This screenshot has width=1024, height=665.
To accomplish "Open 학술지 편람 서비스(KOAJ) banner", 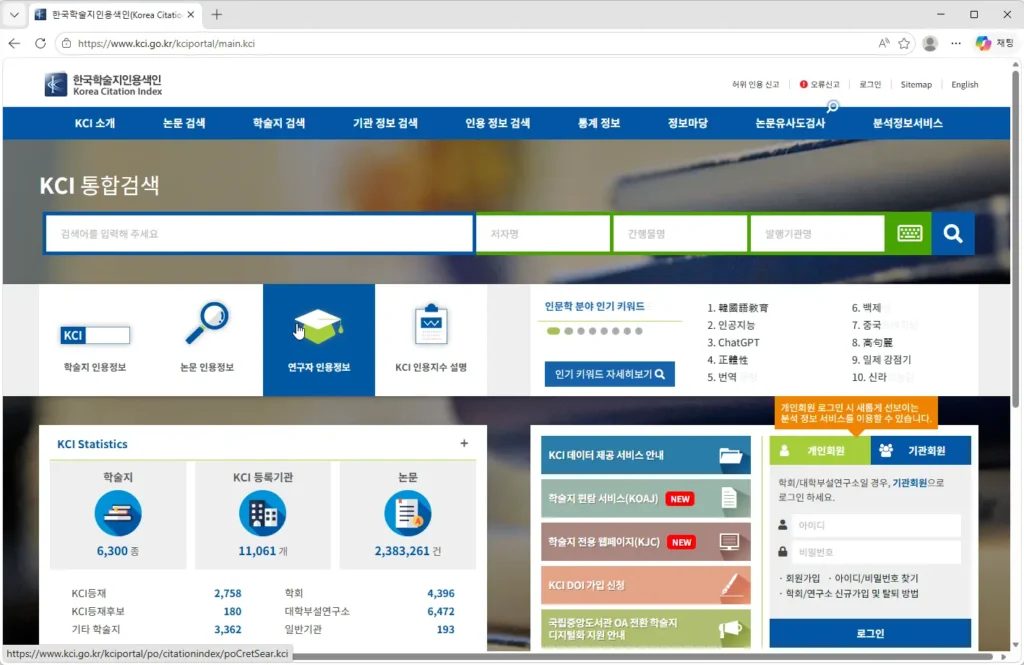I will (646, 498).
